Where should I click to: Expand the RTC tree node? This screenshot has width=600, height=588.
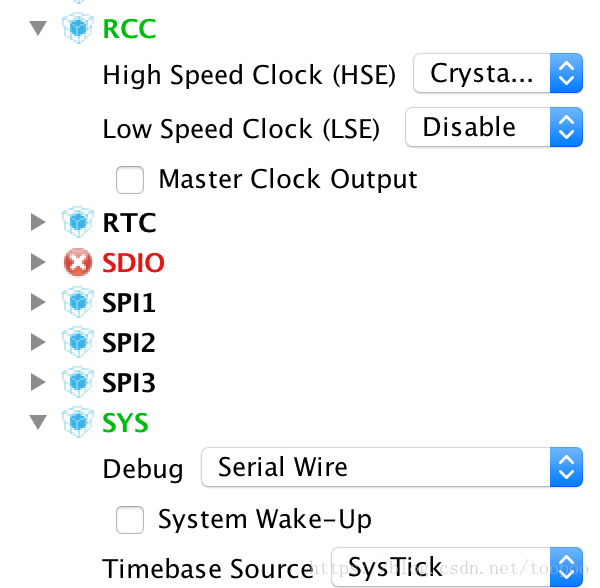tap(39, 222)
